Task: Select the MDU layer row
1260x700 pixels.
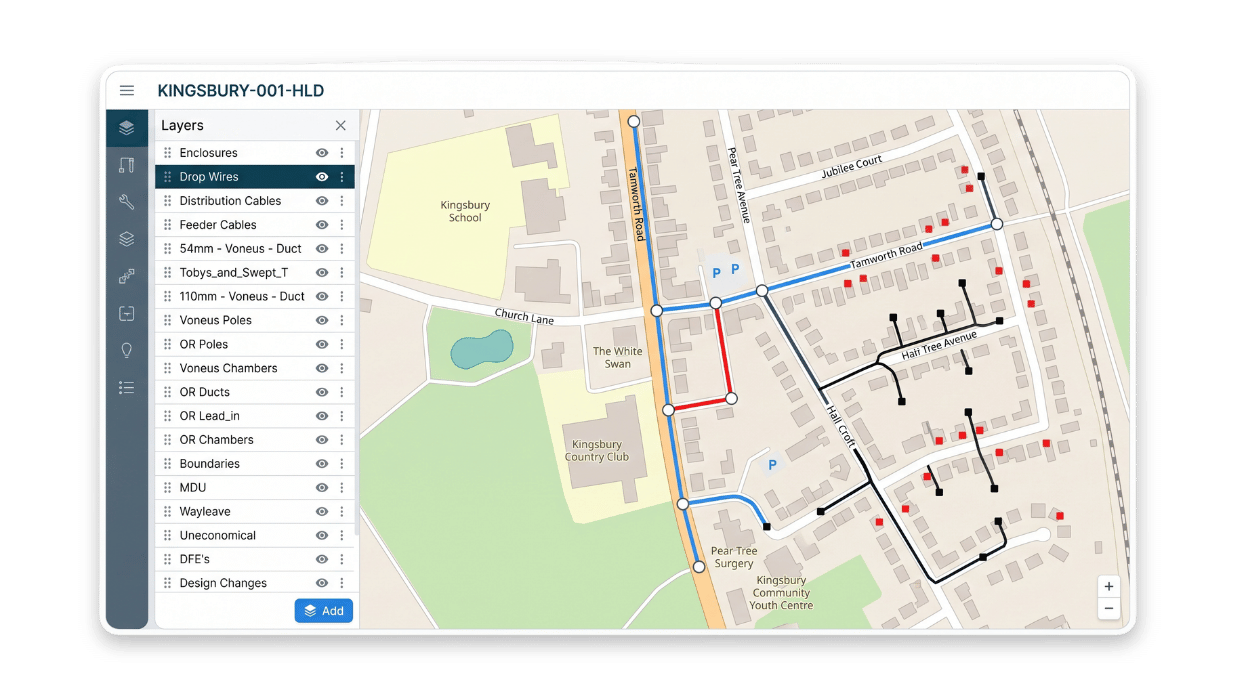Action: (255, 488)
